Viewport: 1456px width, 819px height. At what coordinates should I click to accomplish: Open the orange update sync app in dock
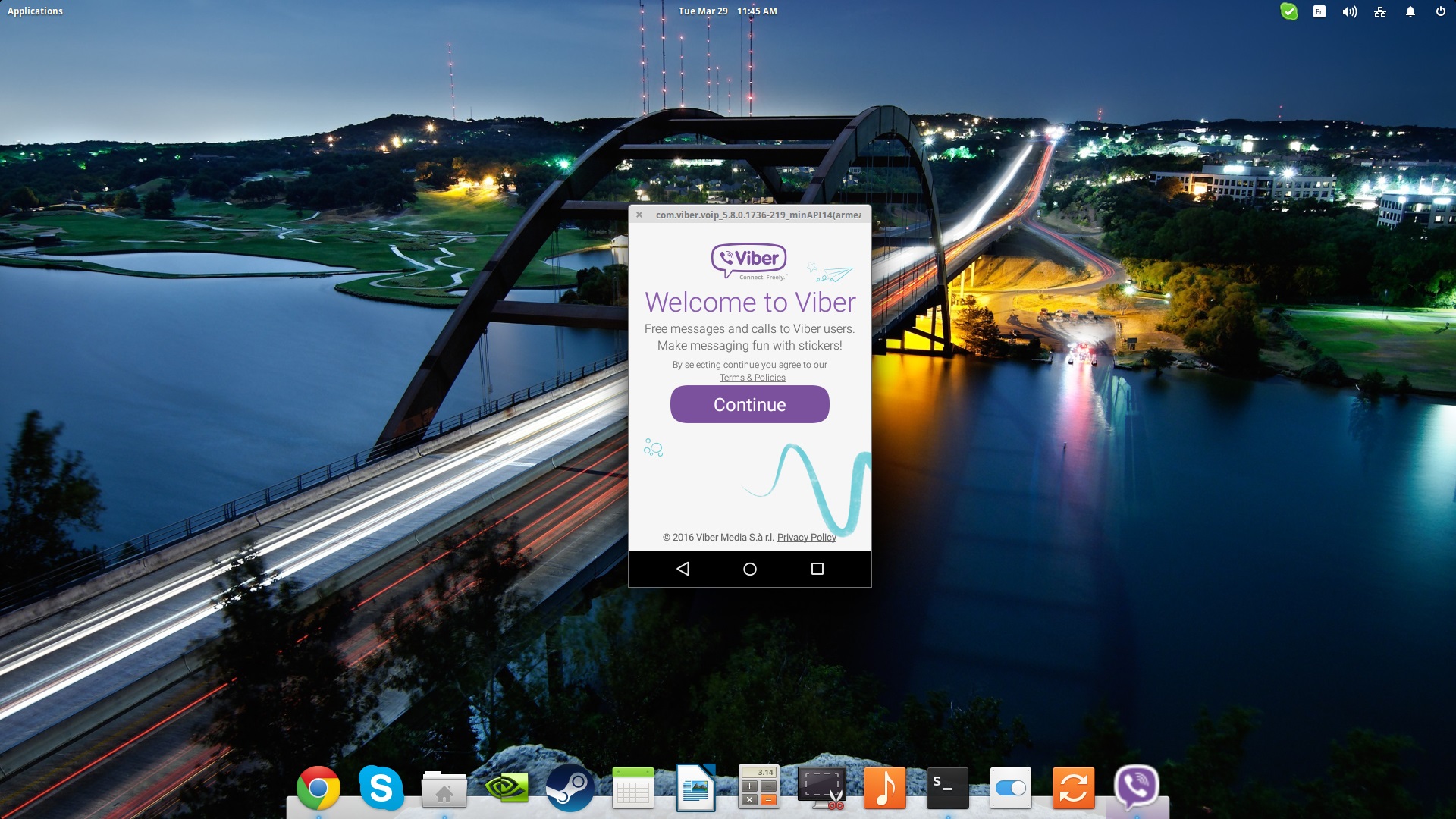coord(1074,788)
